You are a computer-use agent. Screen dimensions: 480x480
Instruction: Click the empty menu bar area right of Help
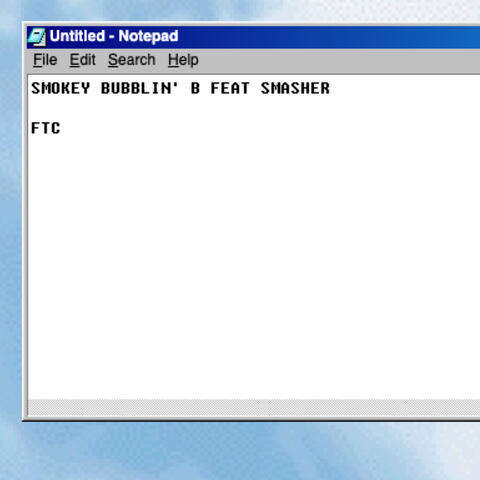[340, 60]
